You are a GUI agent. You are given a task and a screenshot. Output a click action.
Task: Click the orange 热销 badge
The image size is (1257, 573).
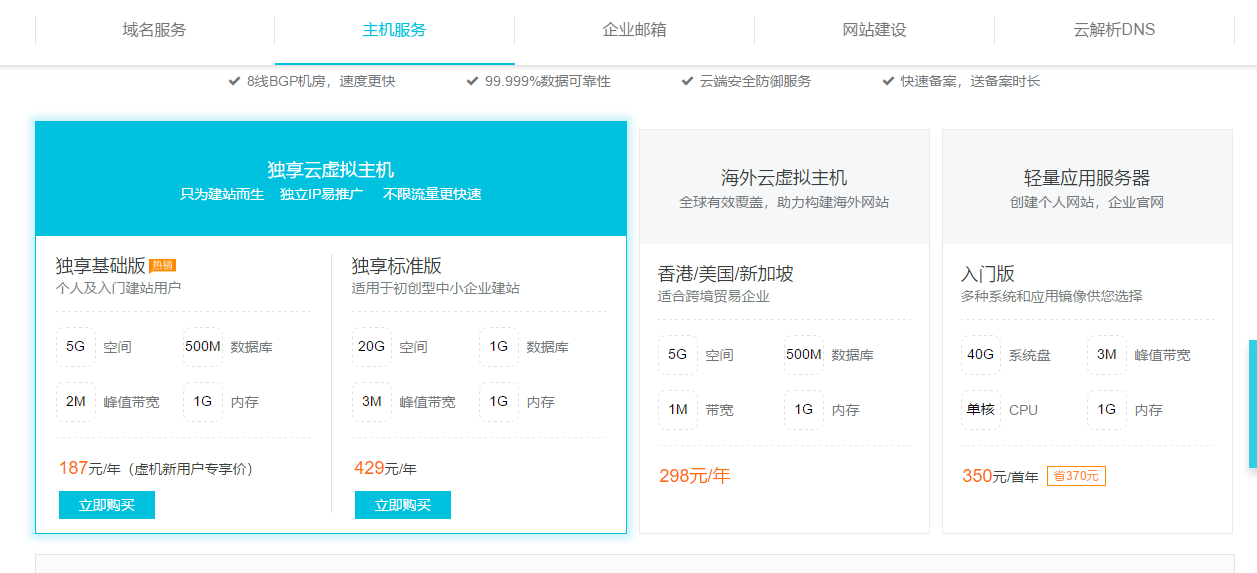point(162,266)
